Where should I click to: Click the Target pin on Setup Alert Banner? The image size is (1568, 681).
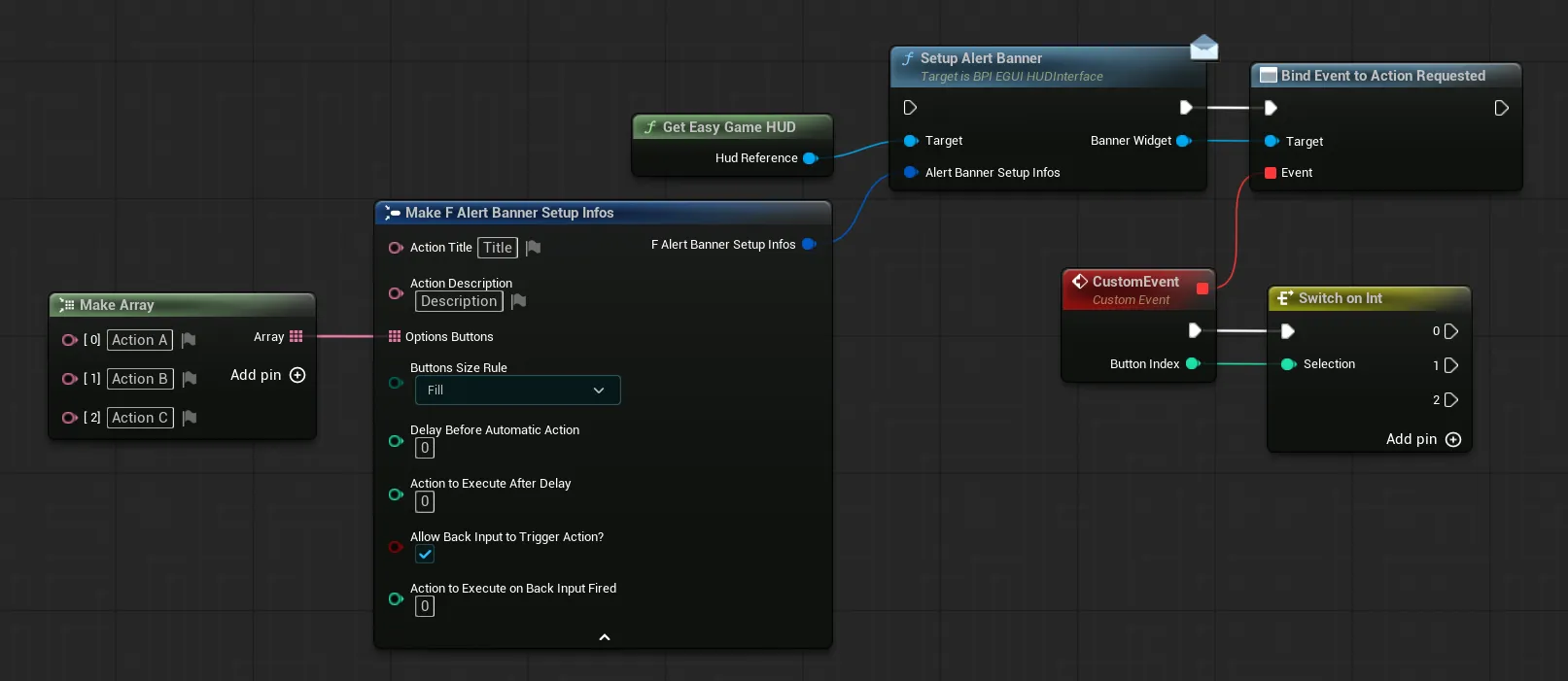(x=911, y=141)
